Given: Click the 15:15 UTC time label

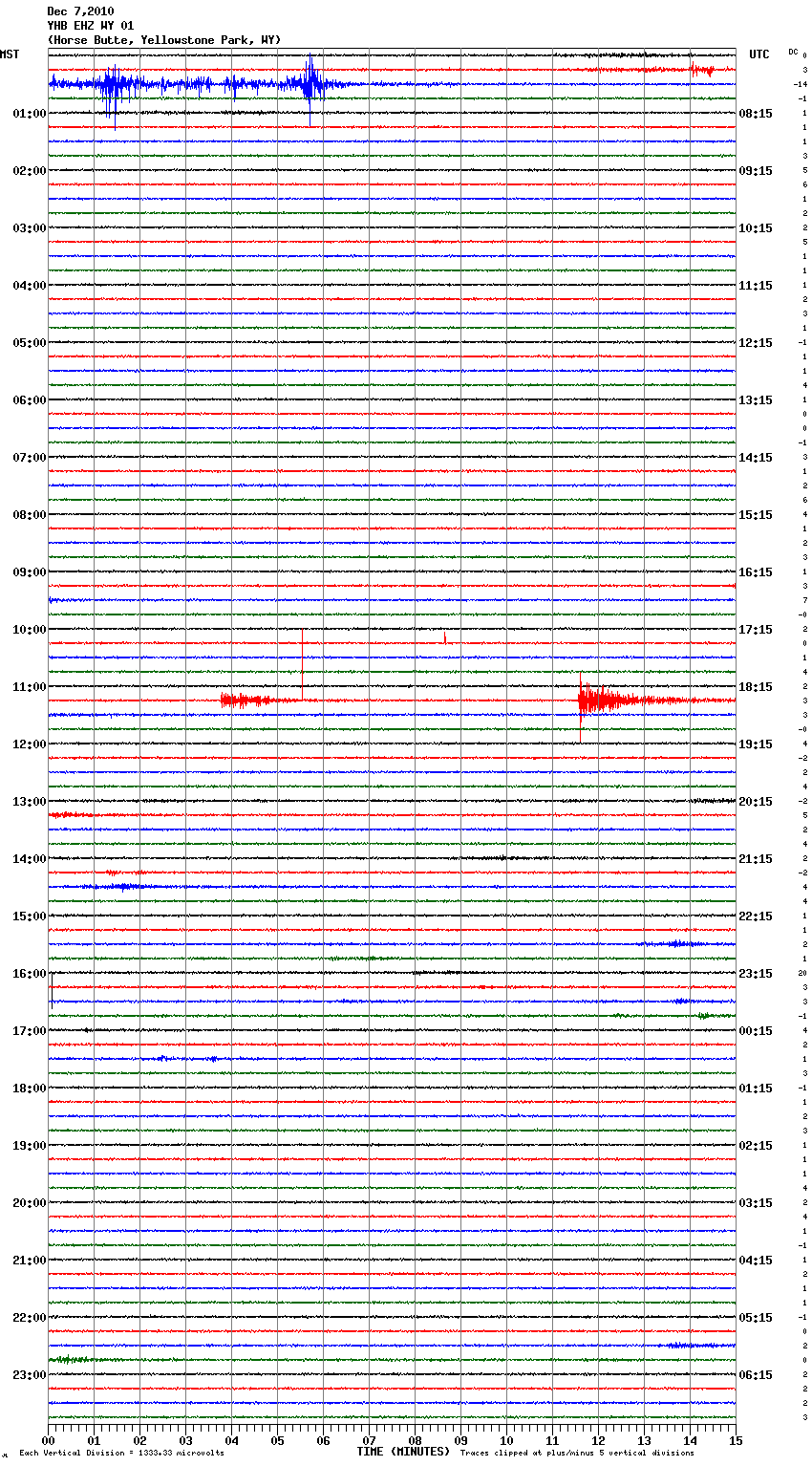Looking at the screenshot, I should [x=756, y=515].
